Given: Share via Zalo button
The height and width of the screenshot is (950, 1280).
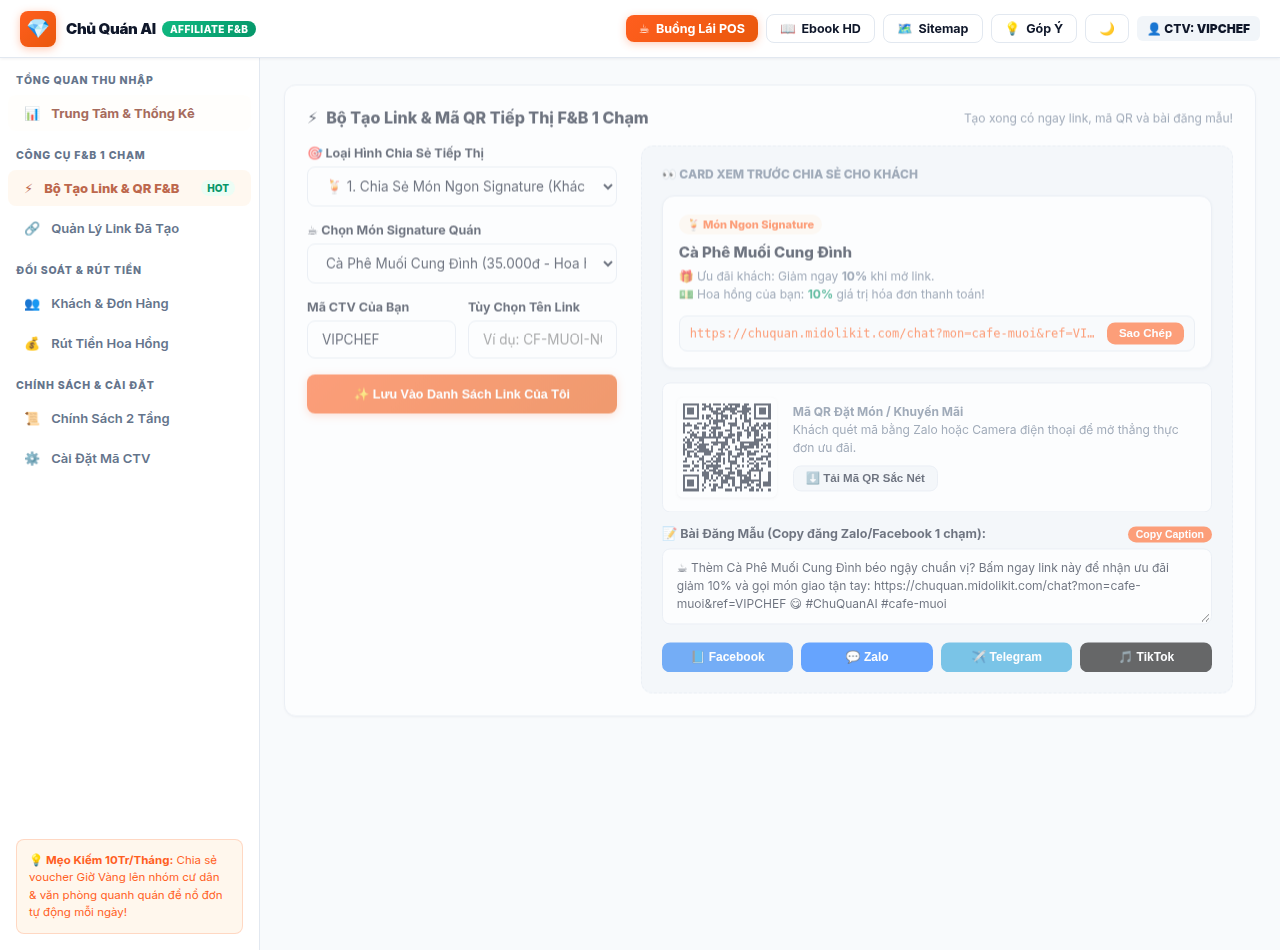Looking at the screenshot, I should coord(867,657).
